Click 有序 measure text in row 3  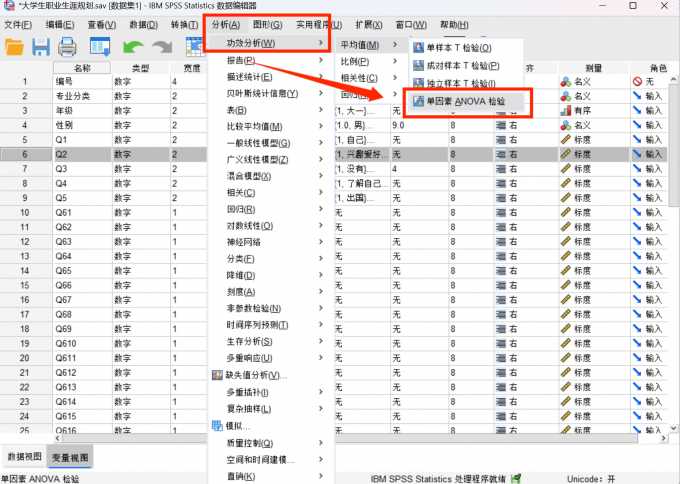tap(582, 111)
